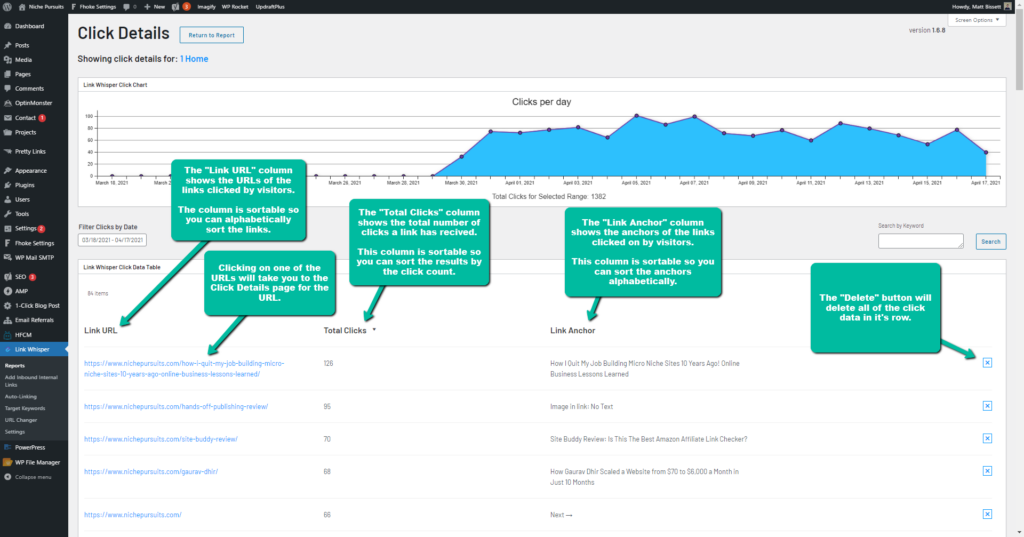Screen dimensions: 1024x537
Task: Open the WordPress logo menu
Action: [x=7, y=7]
